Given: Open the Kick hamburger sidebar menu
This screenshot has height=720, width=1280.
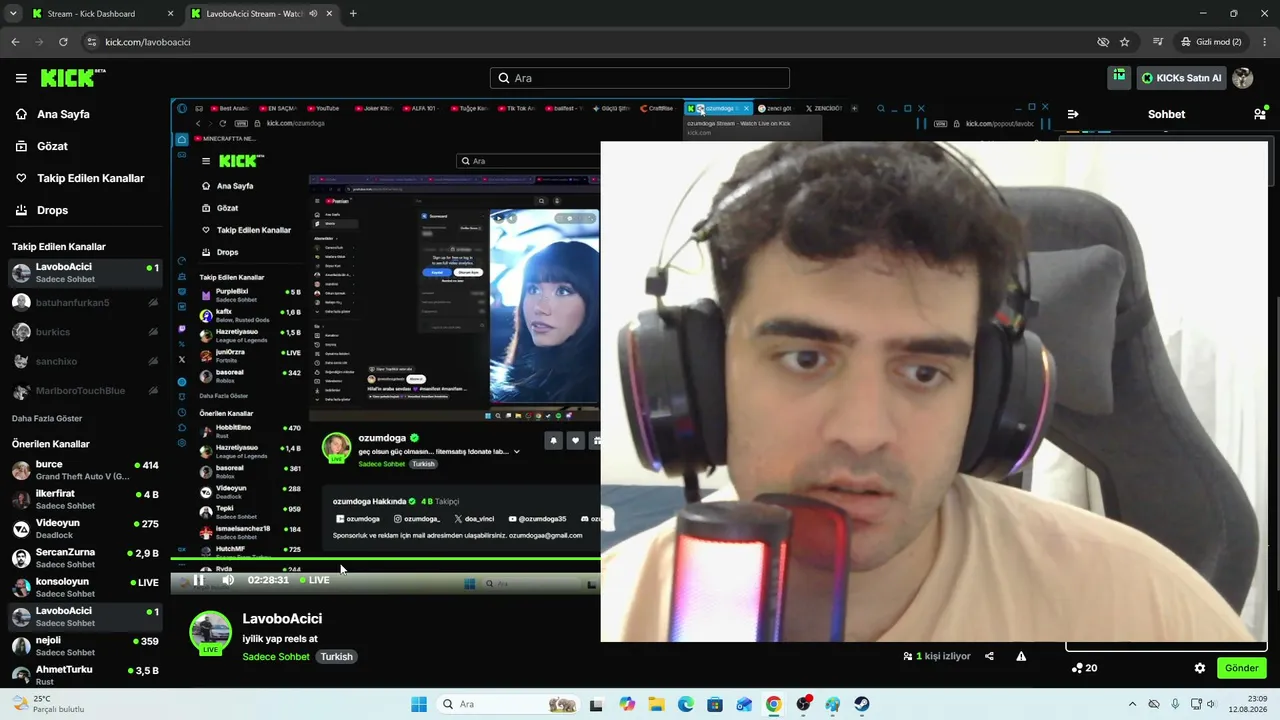Looking at the screenshot, I should 21,78.
